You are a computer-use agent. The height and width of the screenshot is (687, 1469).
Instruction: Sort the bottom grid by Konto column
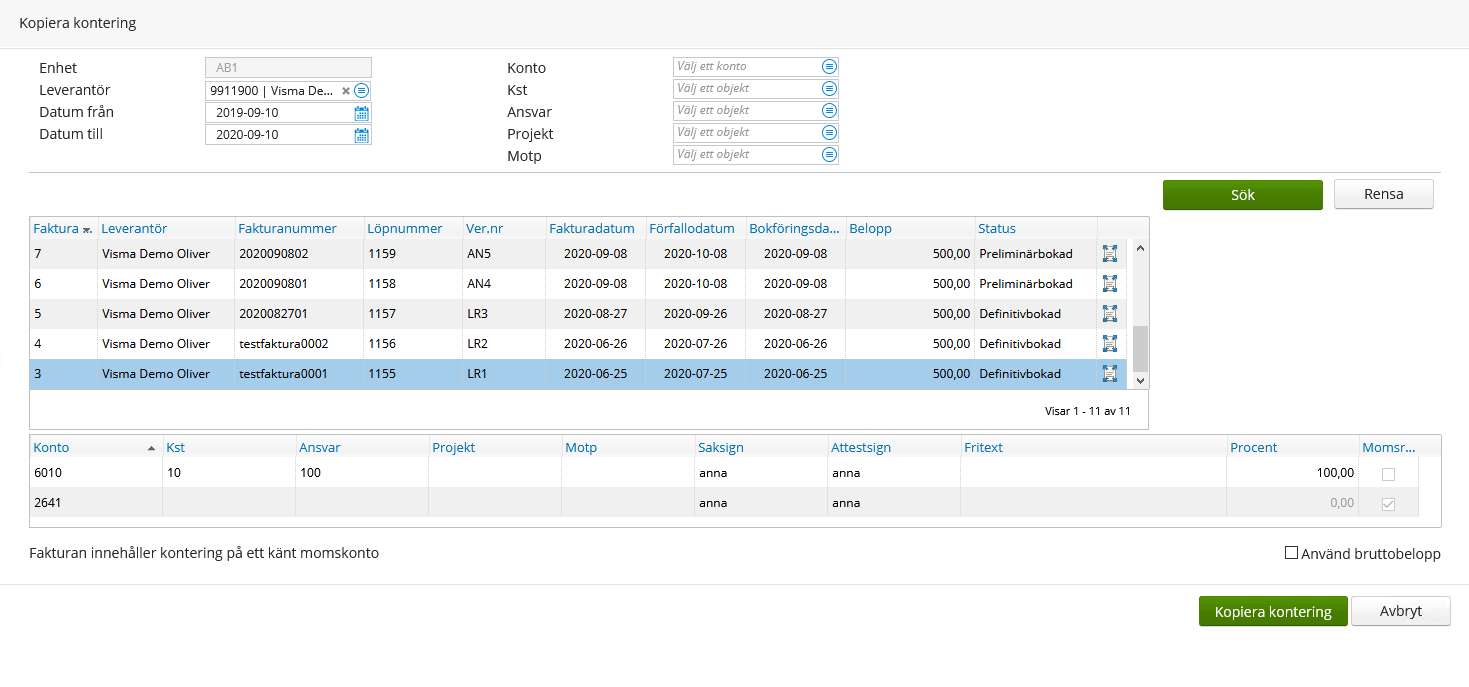coord(51,447)
